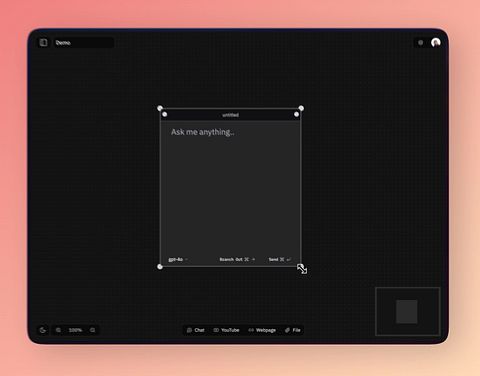The image size is (480, 376).
Task: Click the Branch Out button
Action: click(237, 259)
